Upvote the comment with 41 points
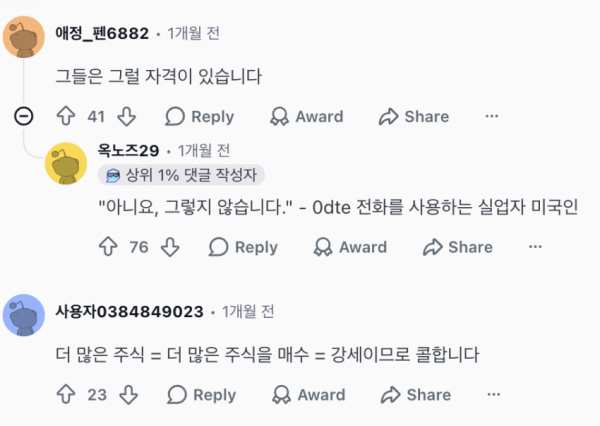 click(x=66, y=116)
